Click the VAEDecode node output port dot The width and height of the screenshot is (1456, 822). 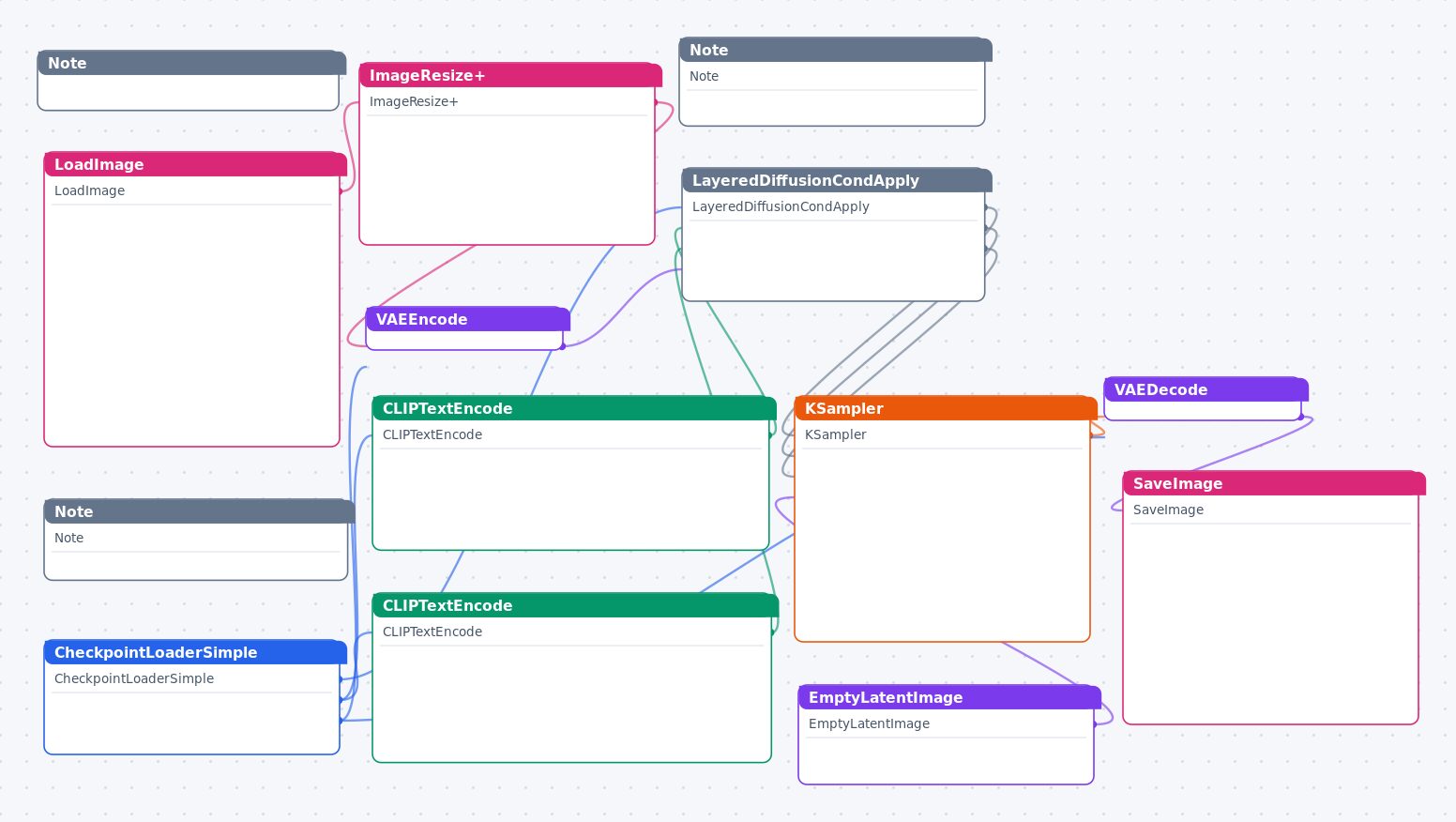coord(1301,417)
